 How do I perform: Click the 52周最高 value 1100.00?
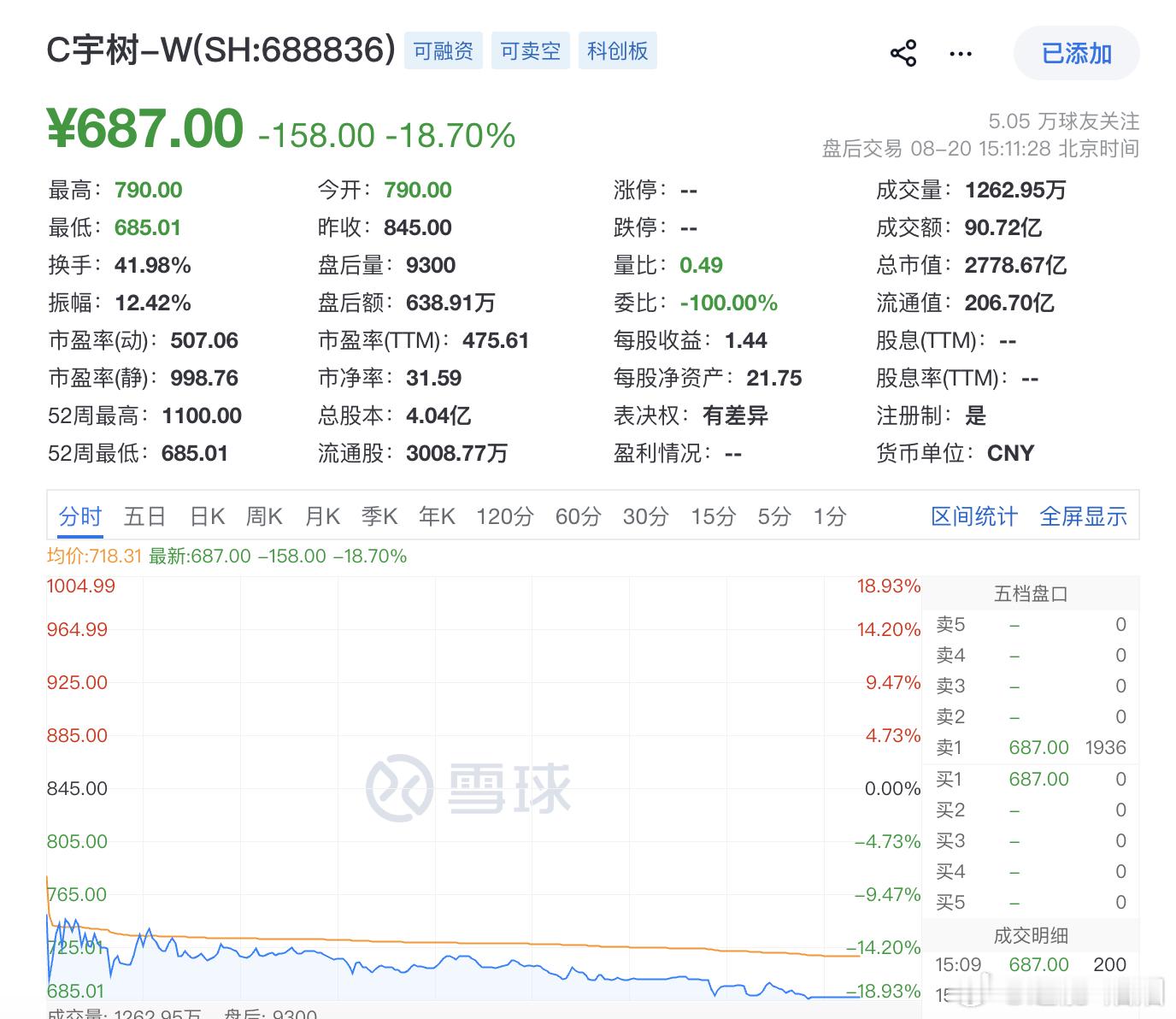(202, 415)
